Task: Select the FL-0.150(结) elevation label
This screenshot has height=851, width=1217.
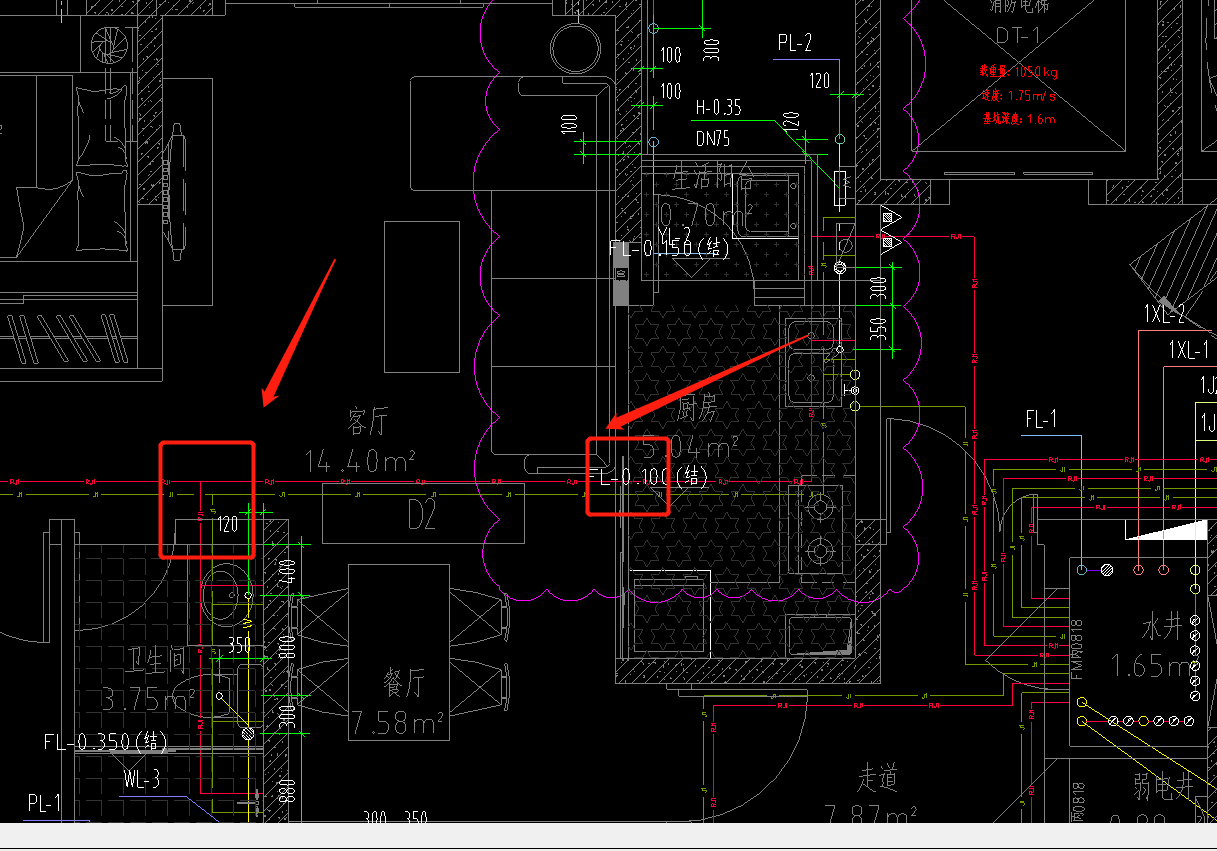Action: click(x=670, y=248)
